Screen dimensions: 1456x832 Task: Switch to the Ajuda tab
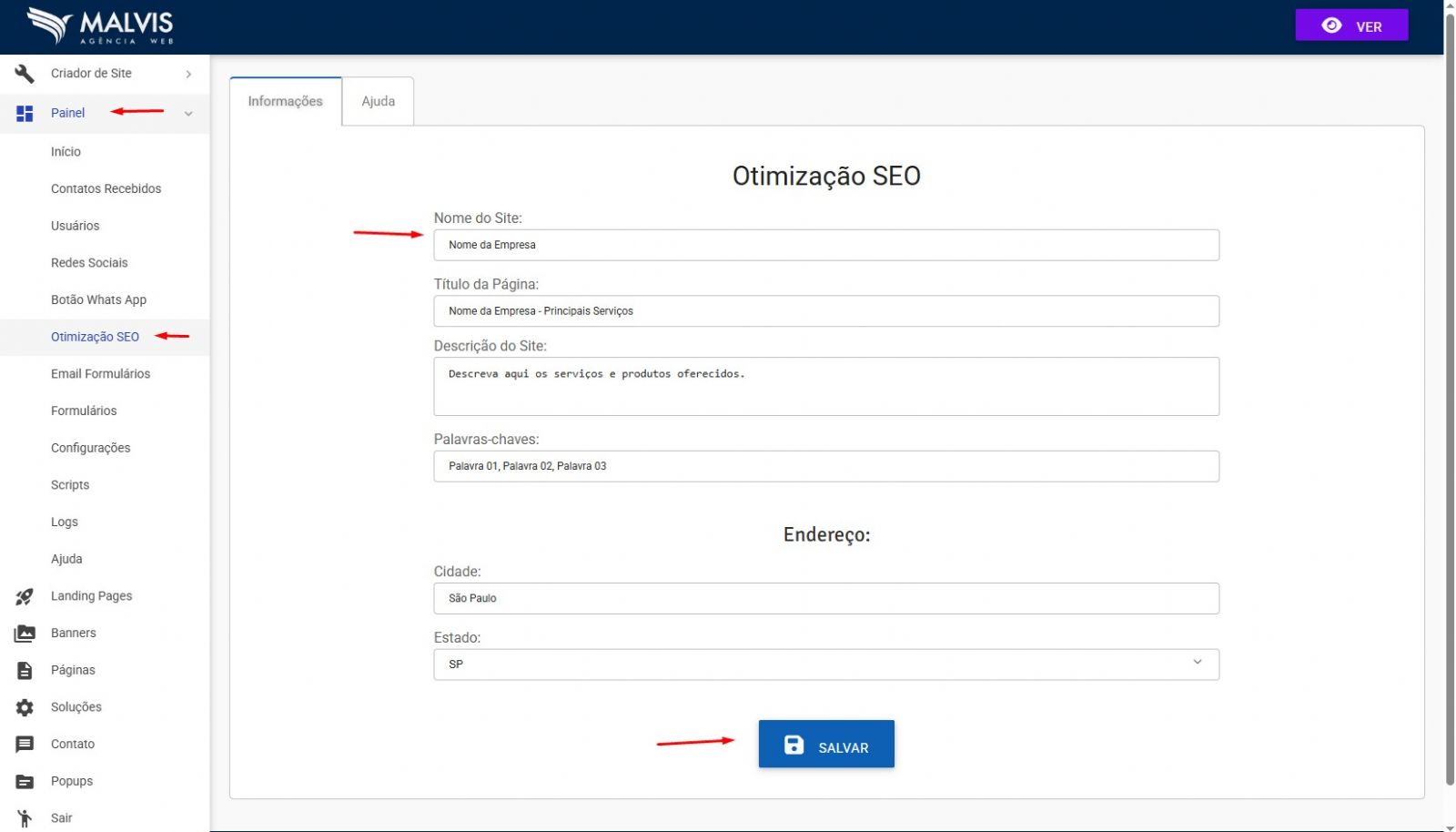(x=378, y=101)
